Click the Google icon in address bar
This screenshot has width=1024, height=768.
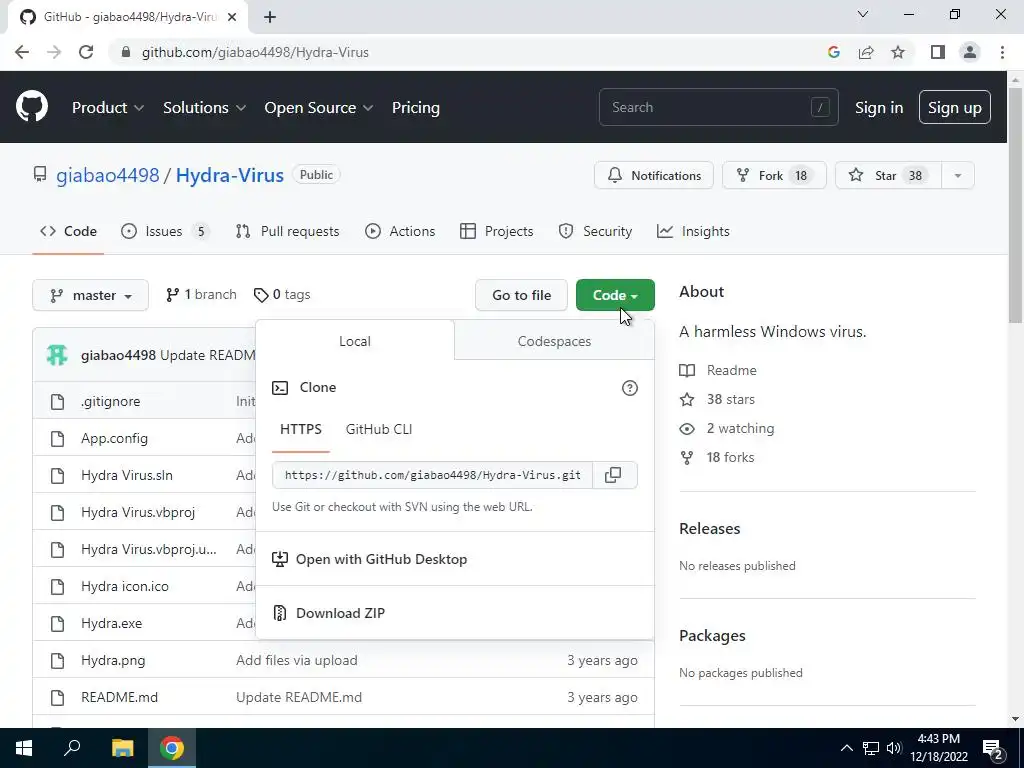point(833,52)
